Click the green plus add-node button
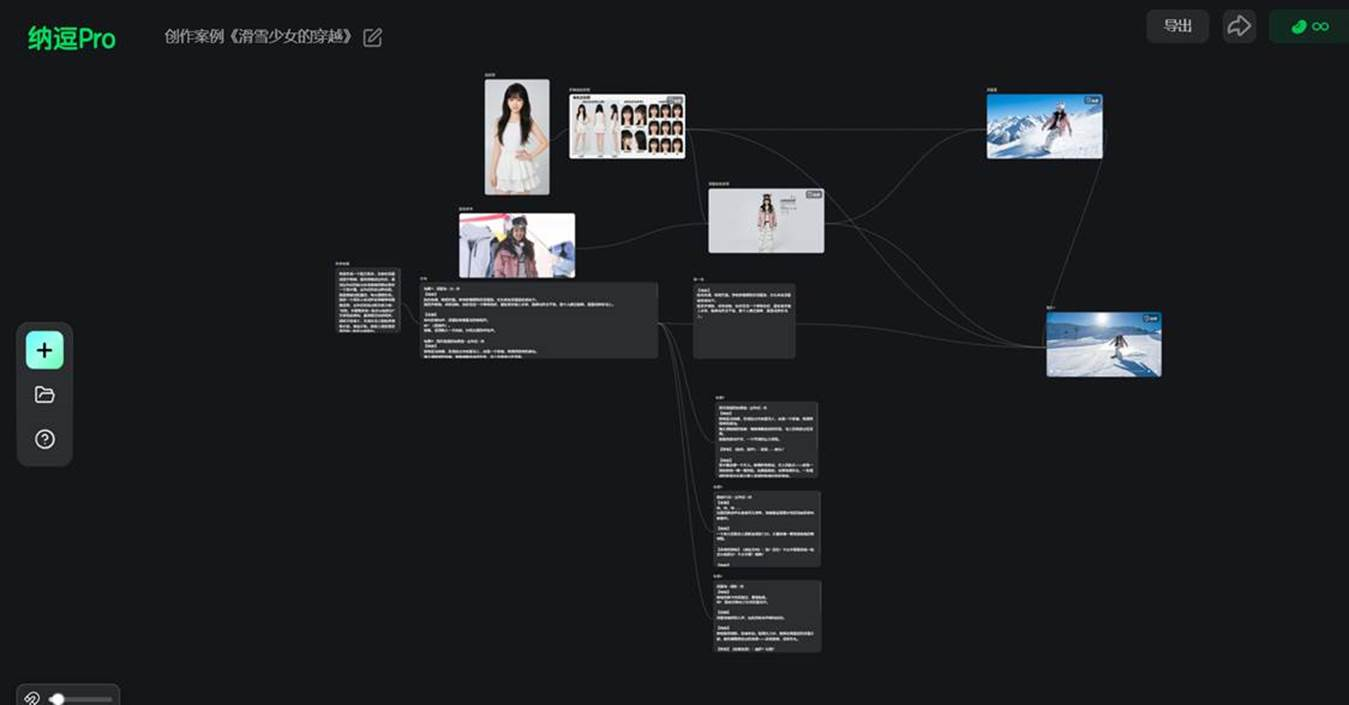1349x705 pixels. coord(44,351)
